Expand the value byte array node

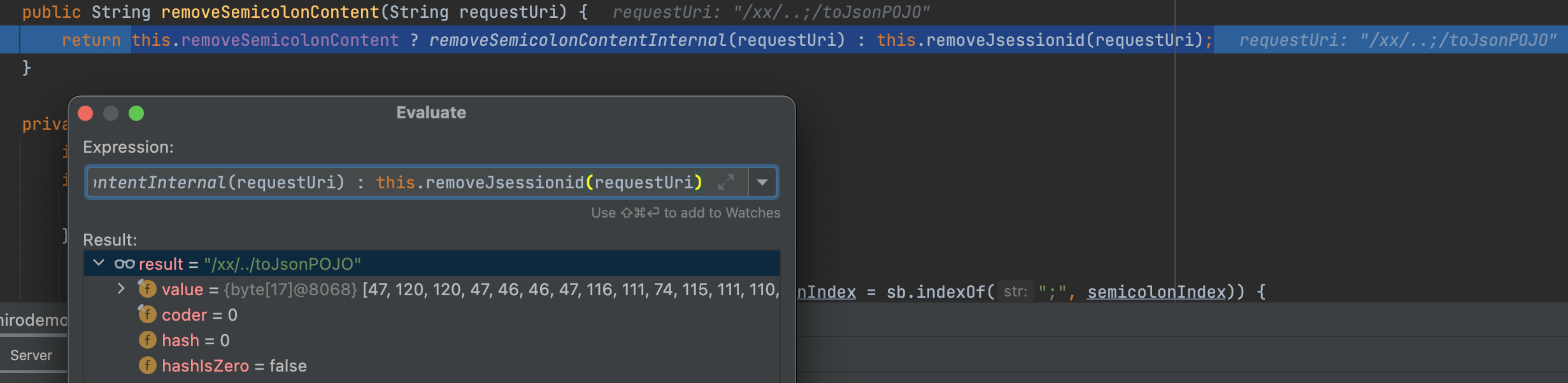(x=121, y=289)
